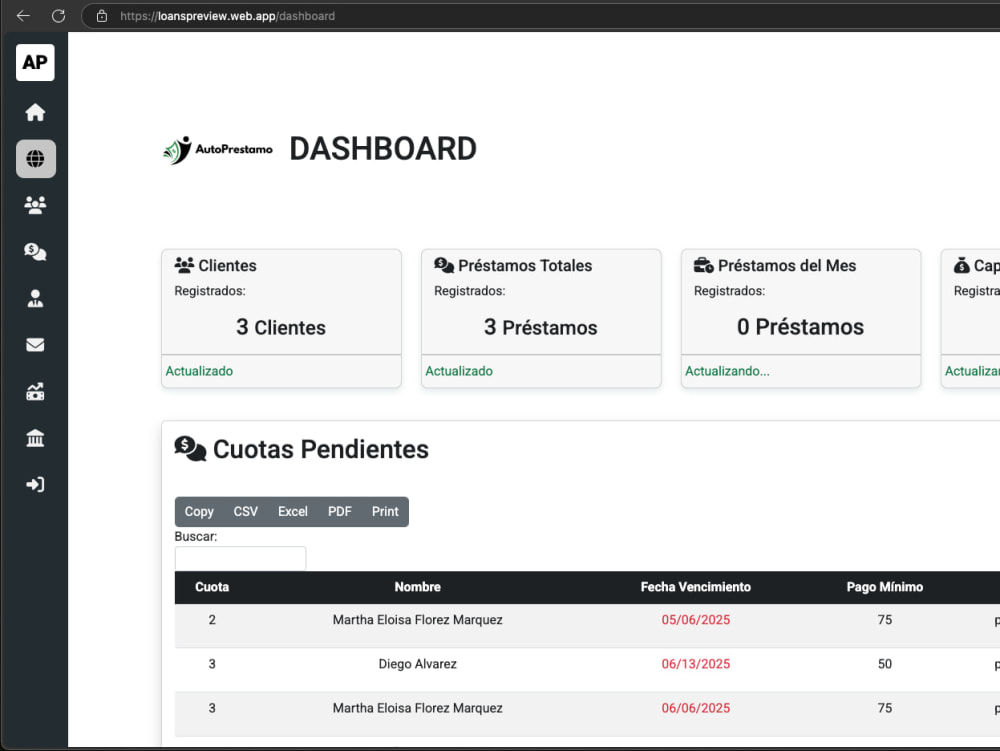Image resolution: width=1000 pixels, height=751 pixels.
Task: Open the clients group icon in sidebar
Action: coord(35,205)
